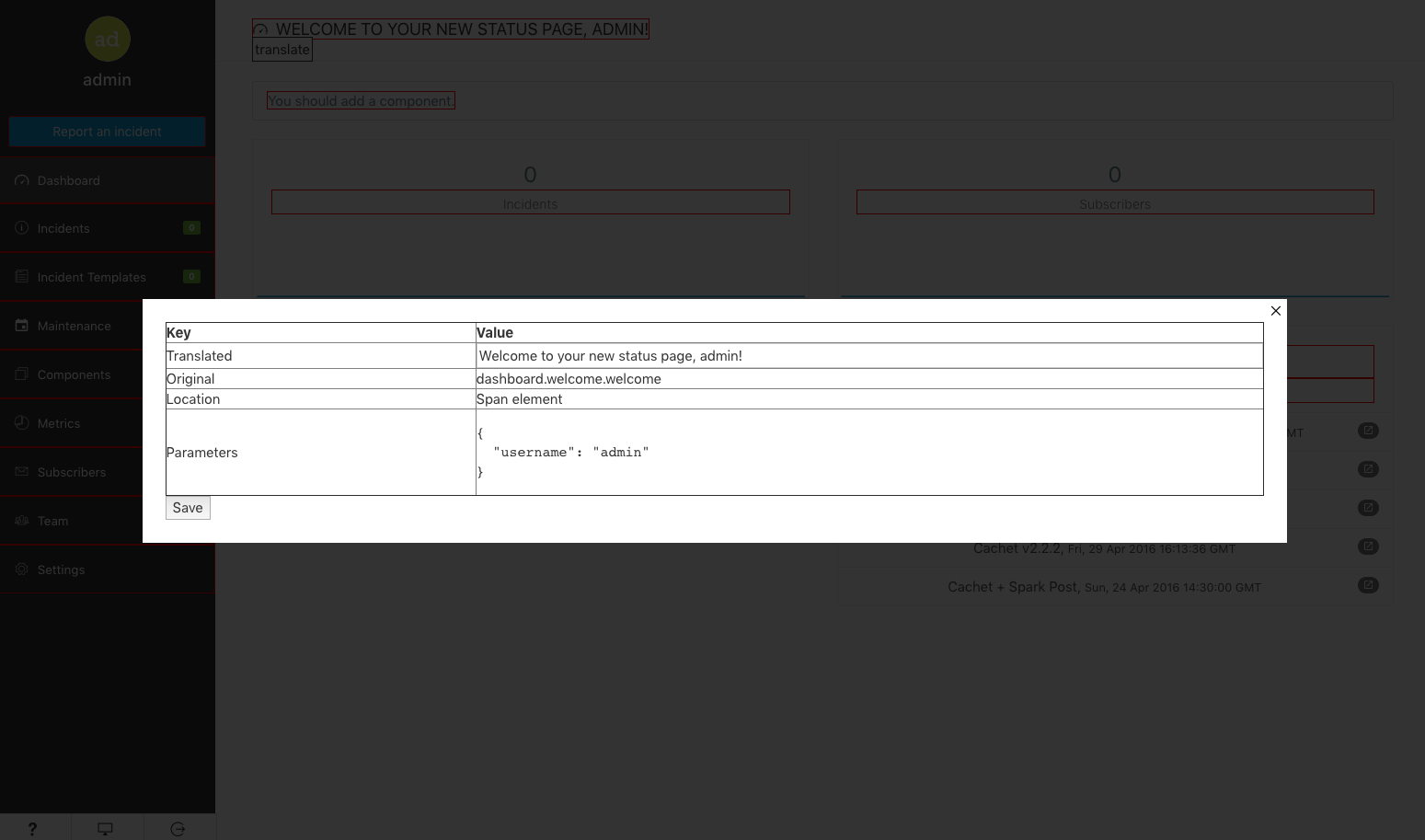Open Incident Templates in the sidebar

coord(108,277)
